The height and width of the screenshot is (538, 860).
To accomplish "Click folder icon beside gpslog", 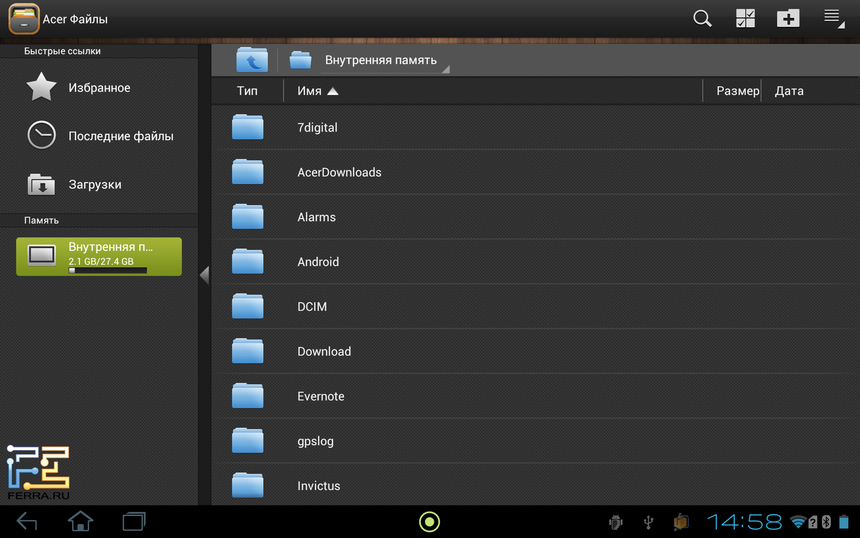I will click(x=247, y=440).
